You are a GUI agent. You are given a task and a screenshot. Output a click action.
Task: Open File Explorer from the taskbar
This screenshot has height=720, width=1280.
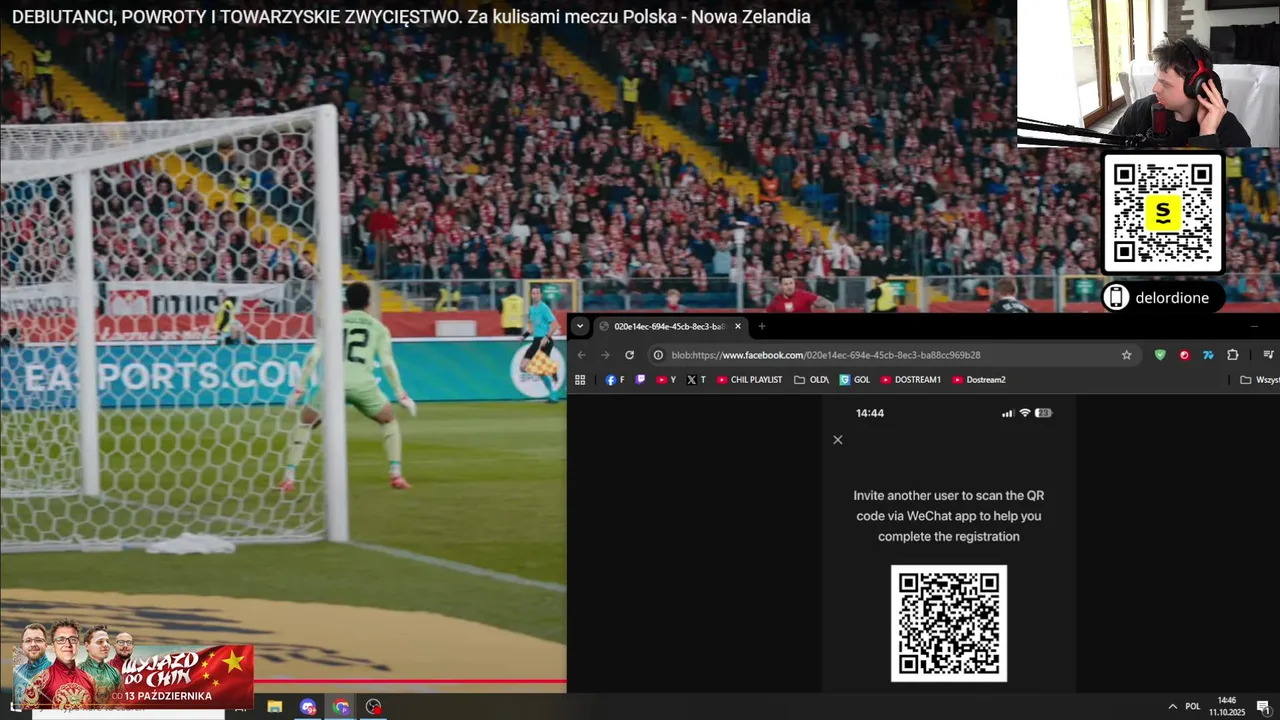[x=274, y=707]
